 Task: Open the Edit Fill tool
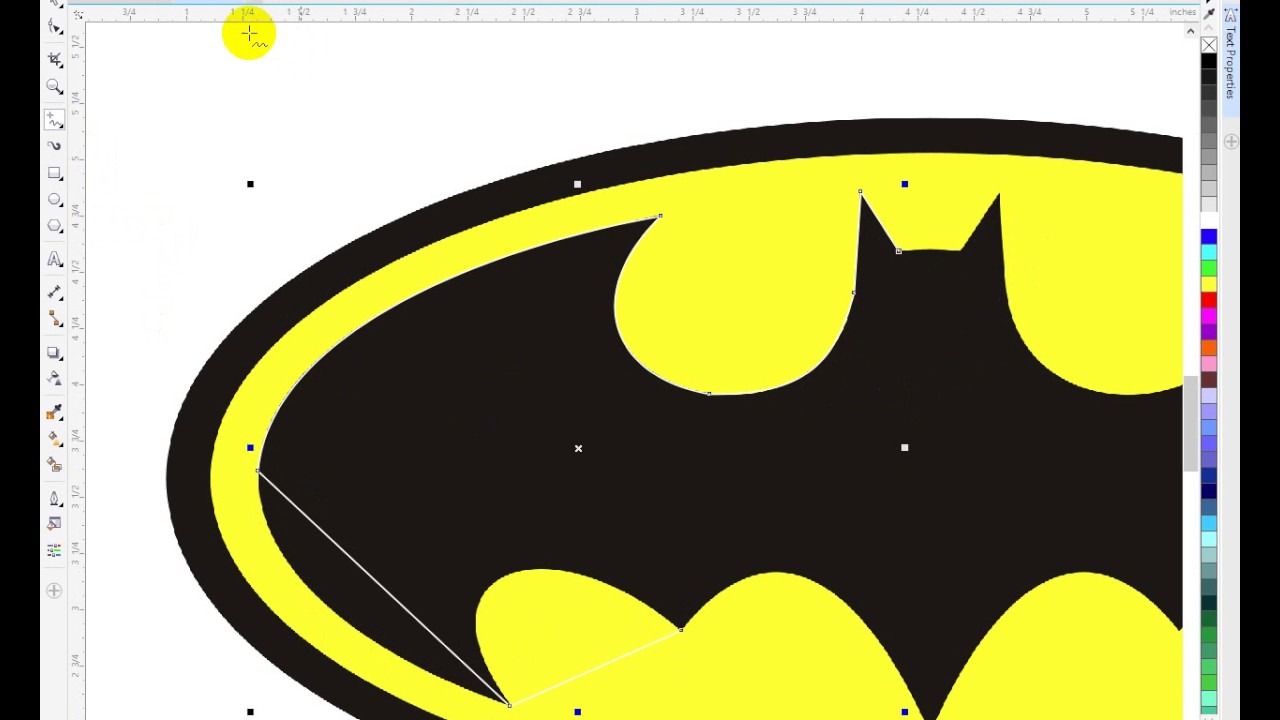coord(55,523)
